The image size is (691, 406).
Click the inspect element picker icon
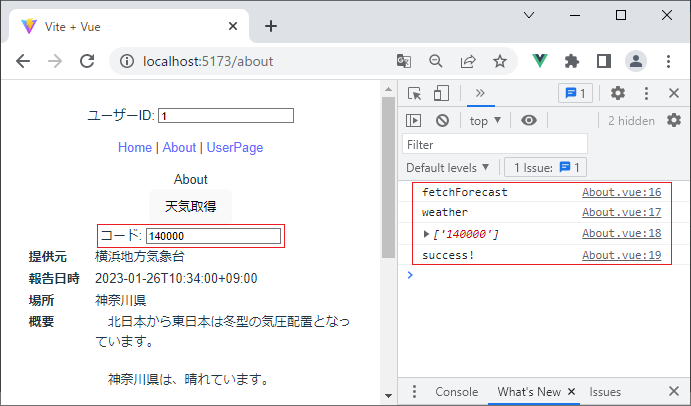(414, 93)
